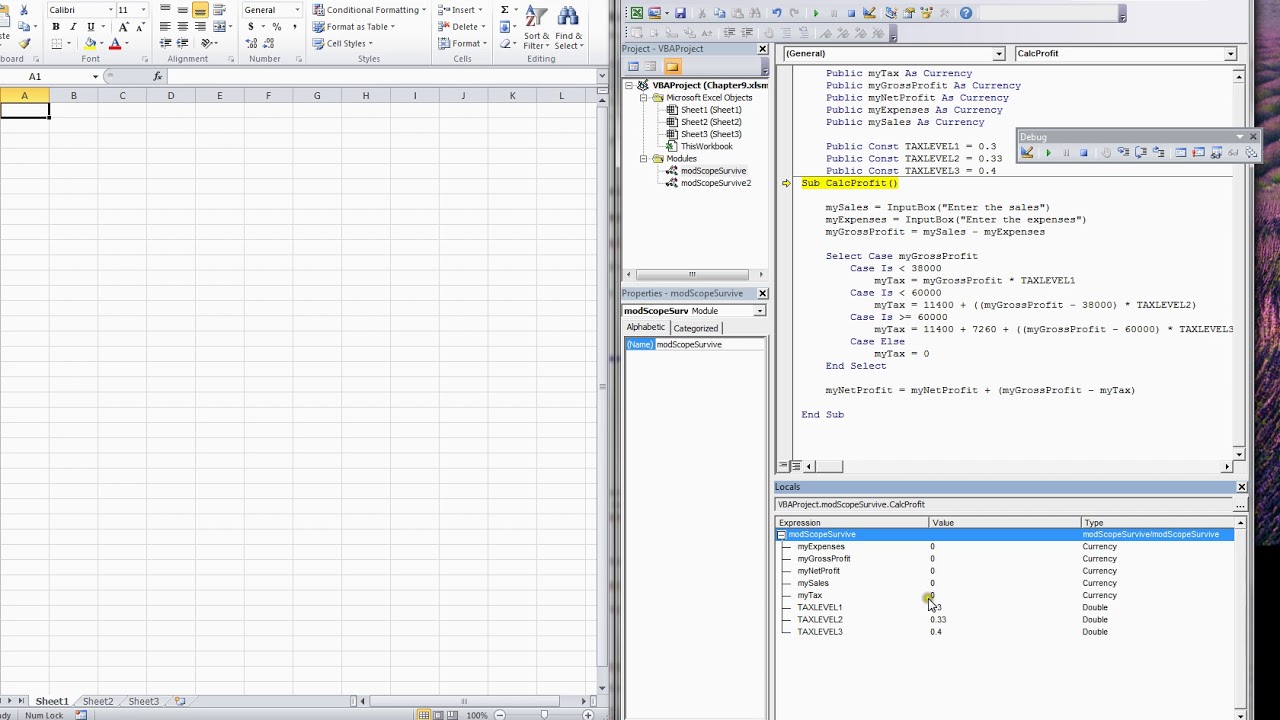Screen dimensions: 1280x720
Task: Click the insert function fx icon
Action: 157,76
